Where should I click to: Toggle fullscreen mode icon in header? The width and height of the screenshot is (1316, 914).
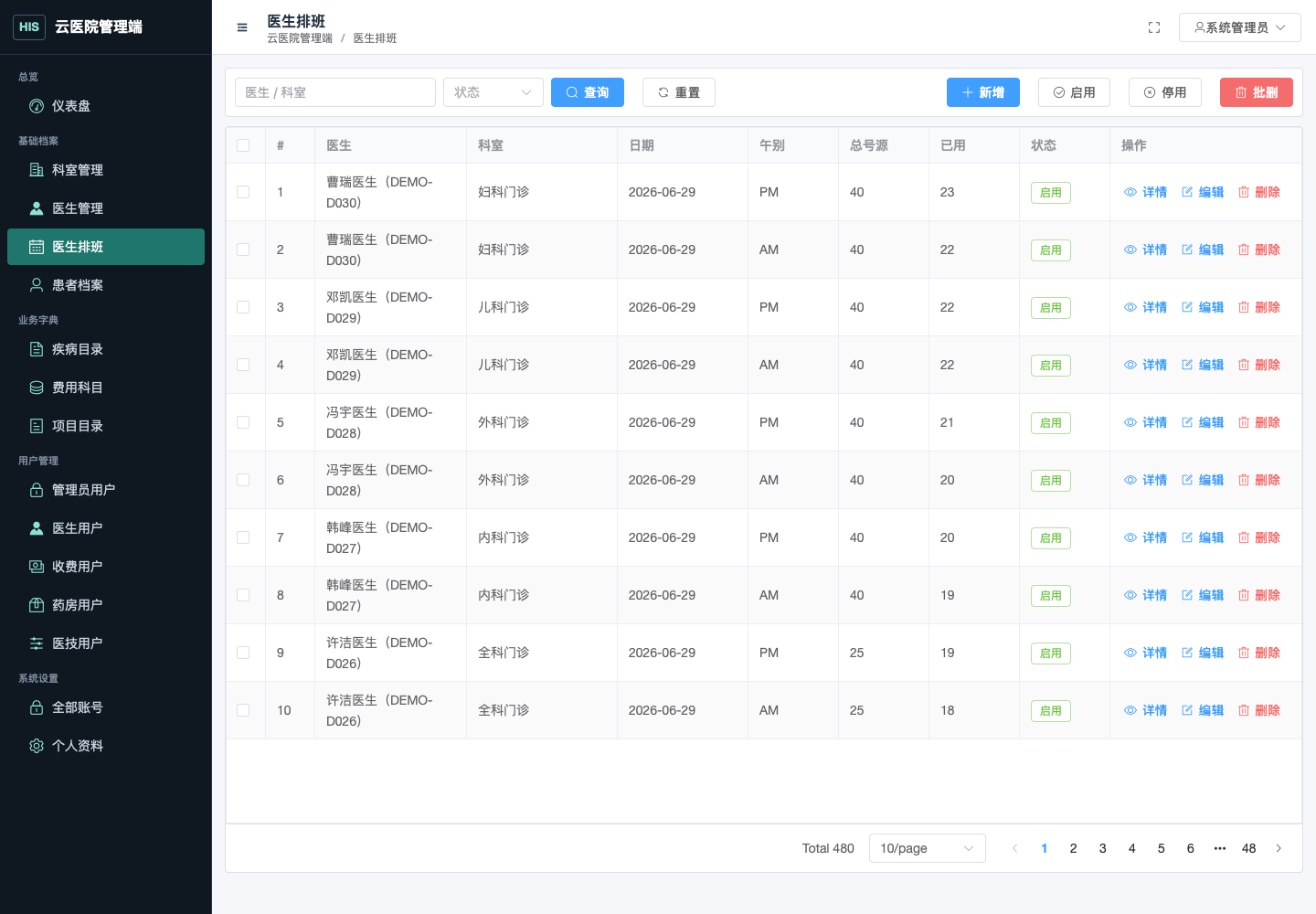tap(1154, 27)
